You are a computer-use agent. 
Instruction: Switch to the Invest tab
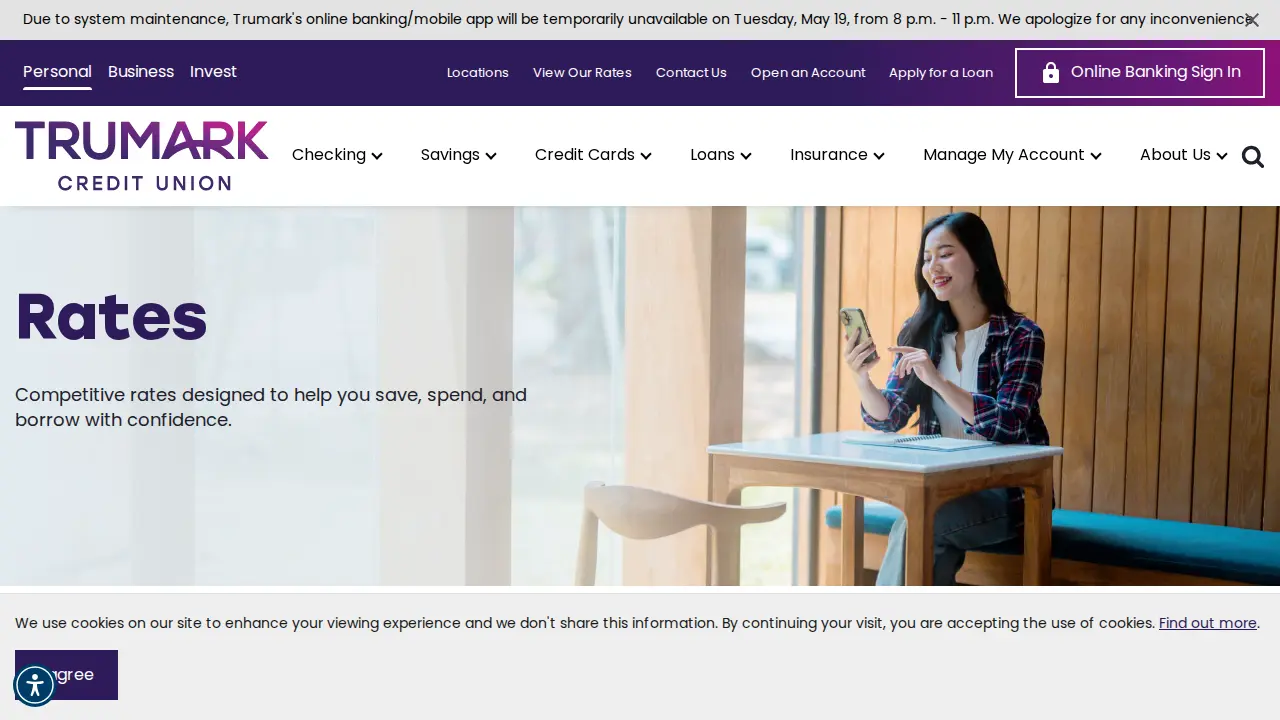(213, 72)
